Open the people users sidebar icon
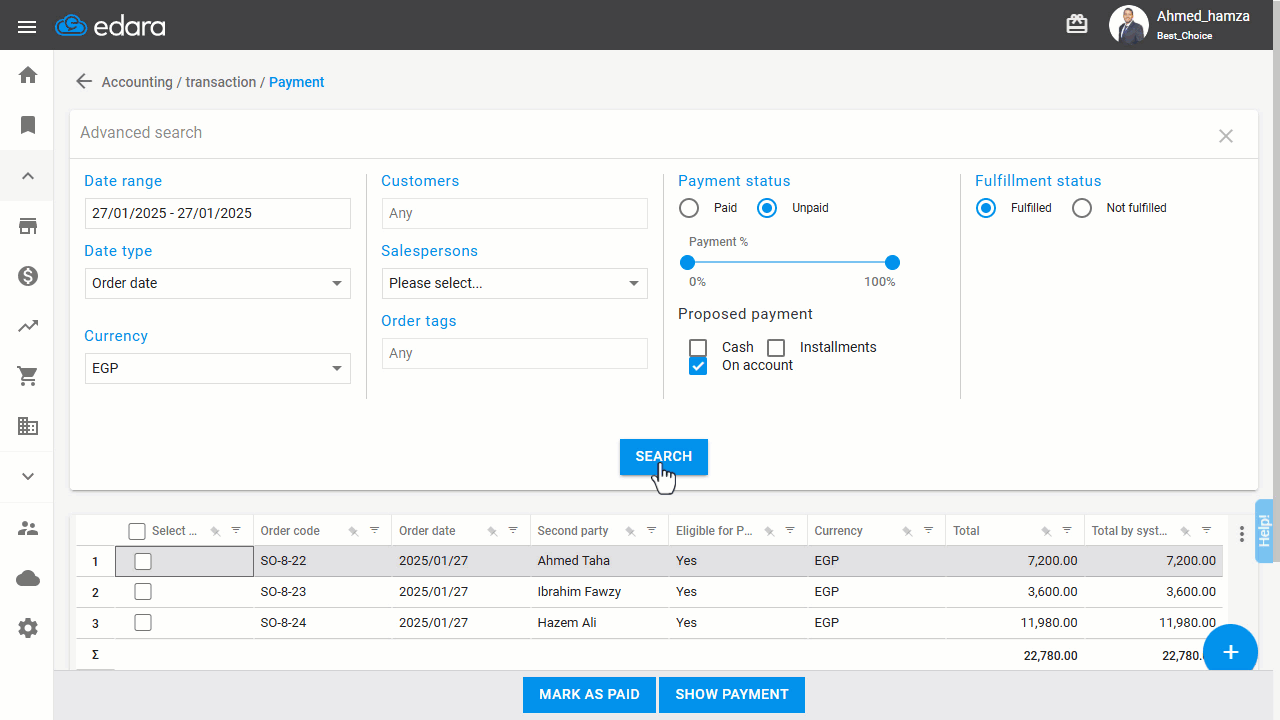The width and height of the screenshot is (1280, 720). click(x=28, y=528)
